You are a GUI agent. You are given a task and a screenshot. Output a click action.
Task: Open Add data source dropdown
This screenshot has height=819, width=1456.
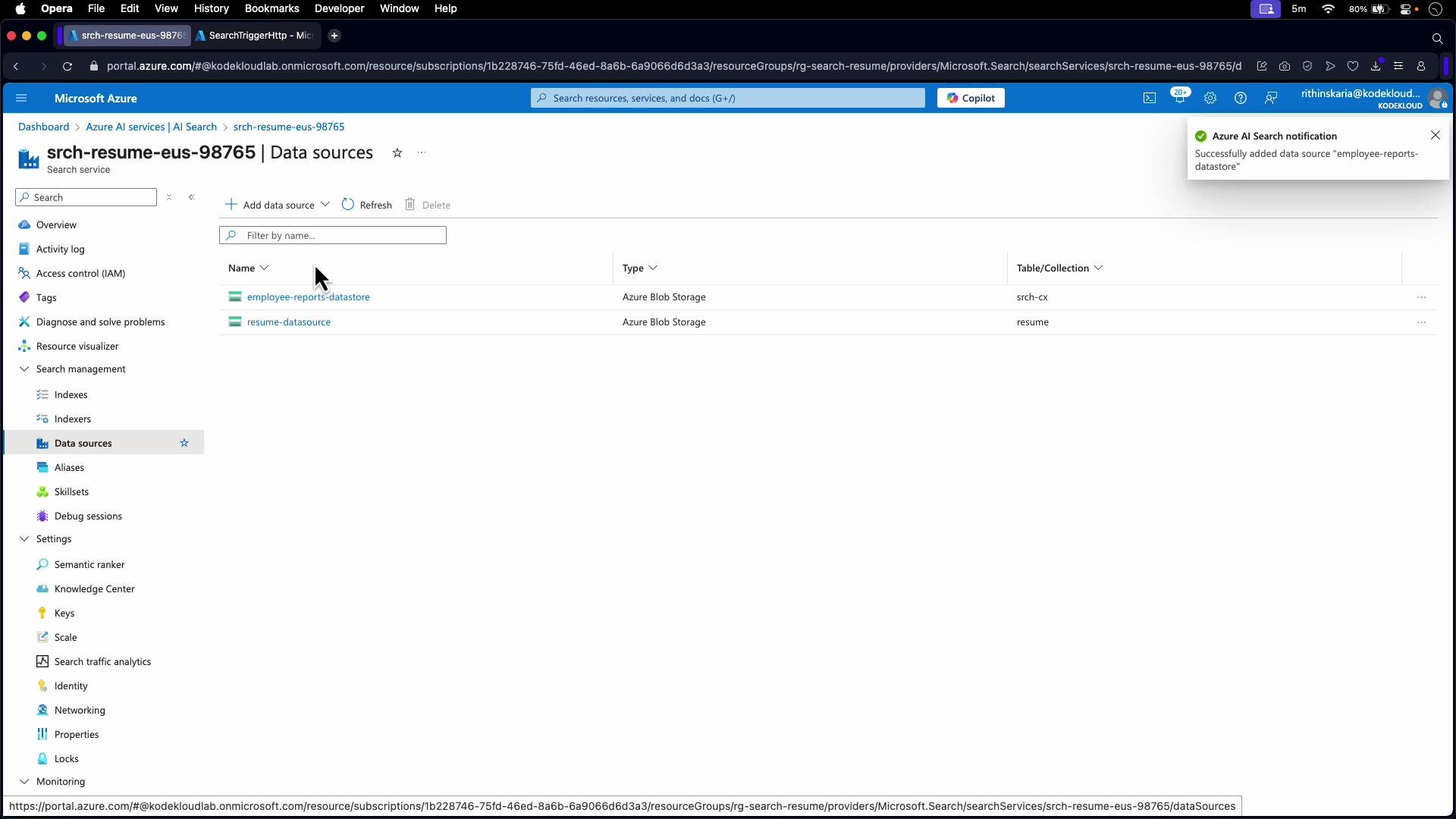click(278, 205)
